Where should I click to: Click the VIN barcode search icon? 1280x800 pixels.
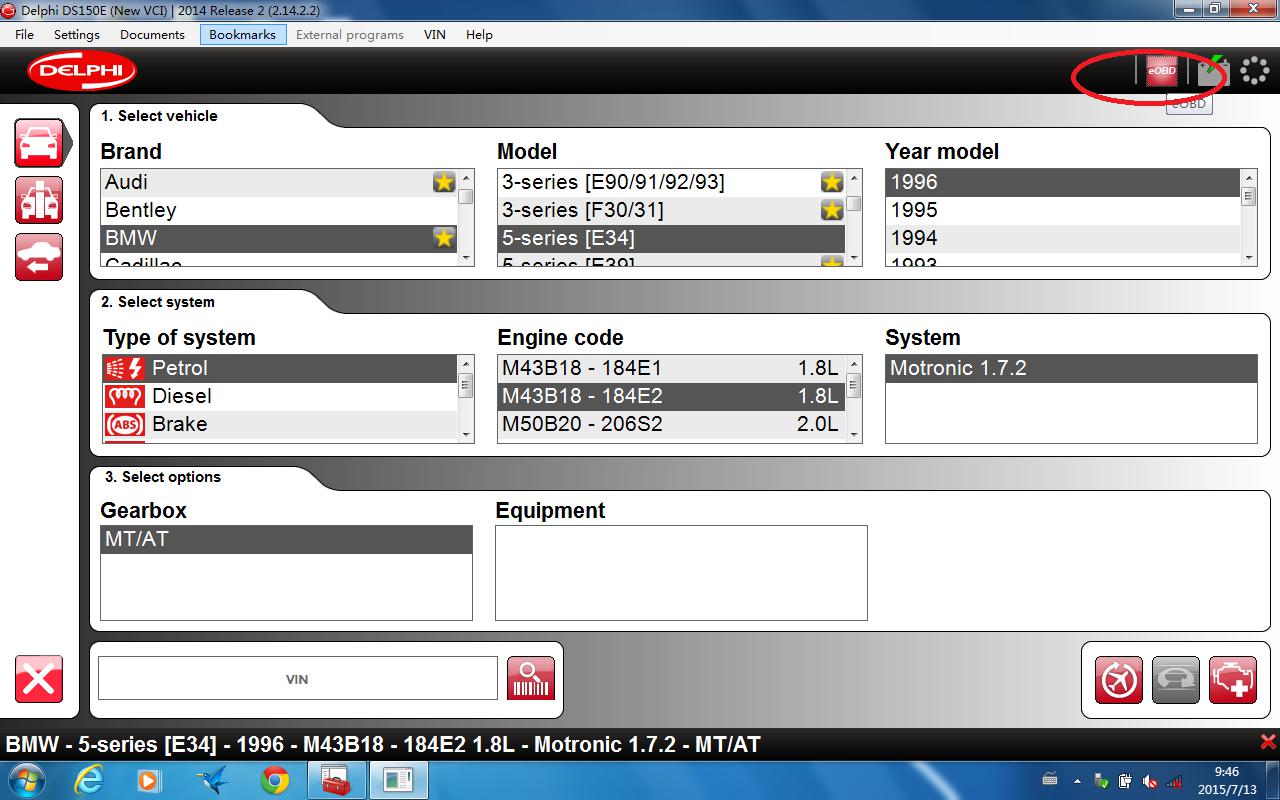pyautogui.click(x=531, y=679)
